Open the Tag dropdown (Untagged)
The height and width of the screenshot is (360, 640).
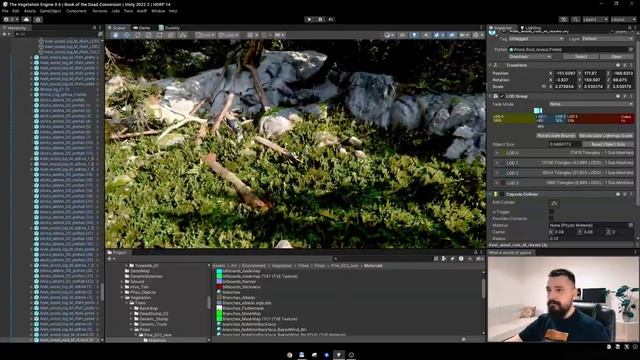(x=536, y=39)
